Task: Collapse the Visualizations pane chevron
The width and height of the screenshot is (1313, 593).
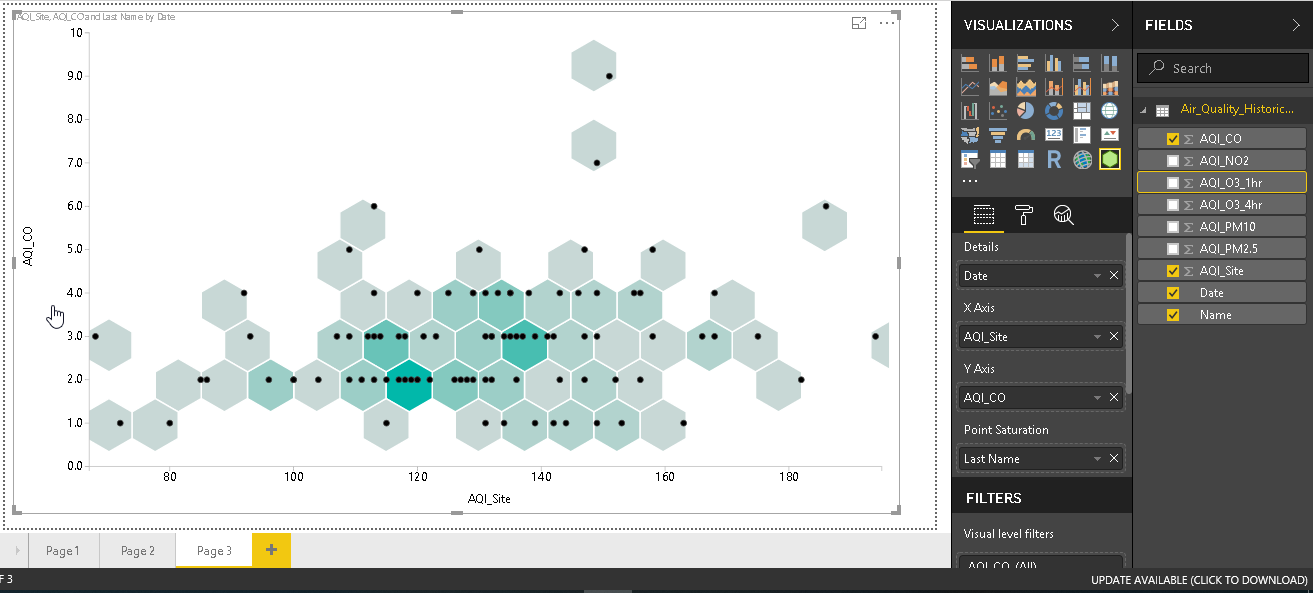Action: (x=1115, y=25)
